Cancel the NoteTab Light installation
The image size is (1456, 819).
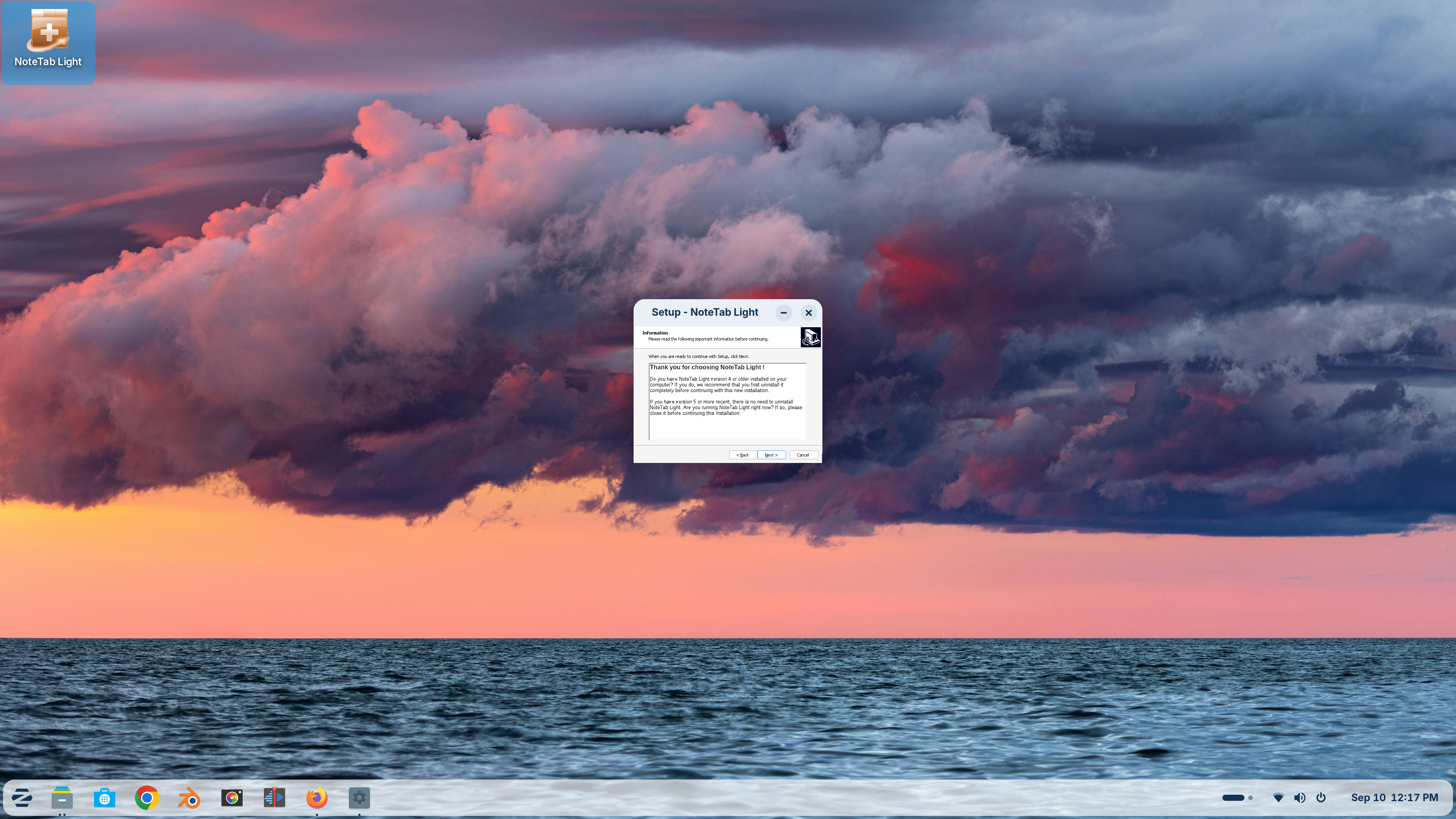tap(803, 455)
